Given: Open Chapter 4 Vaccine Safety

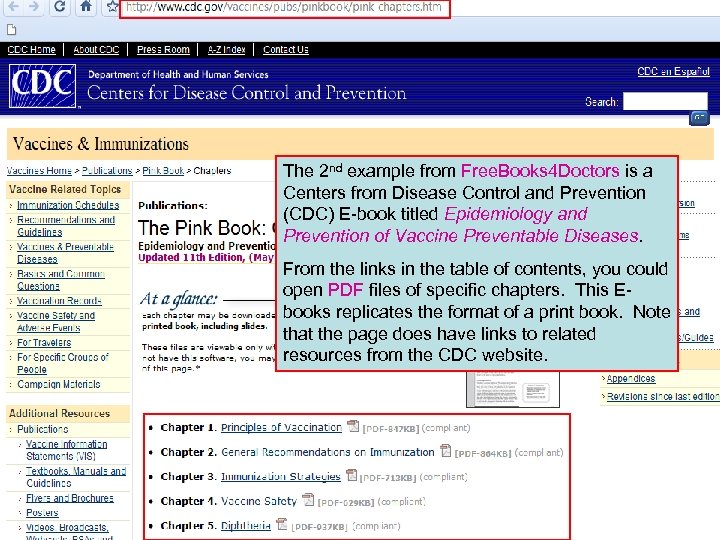Looking at the screenshot, I should [259, 501].
